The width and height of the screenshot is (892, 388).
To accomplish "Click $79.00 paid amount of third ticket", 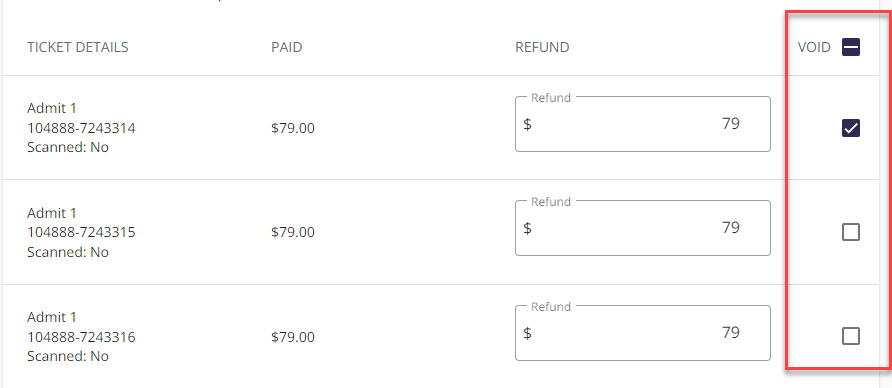I will pos(293,337).
